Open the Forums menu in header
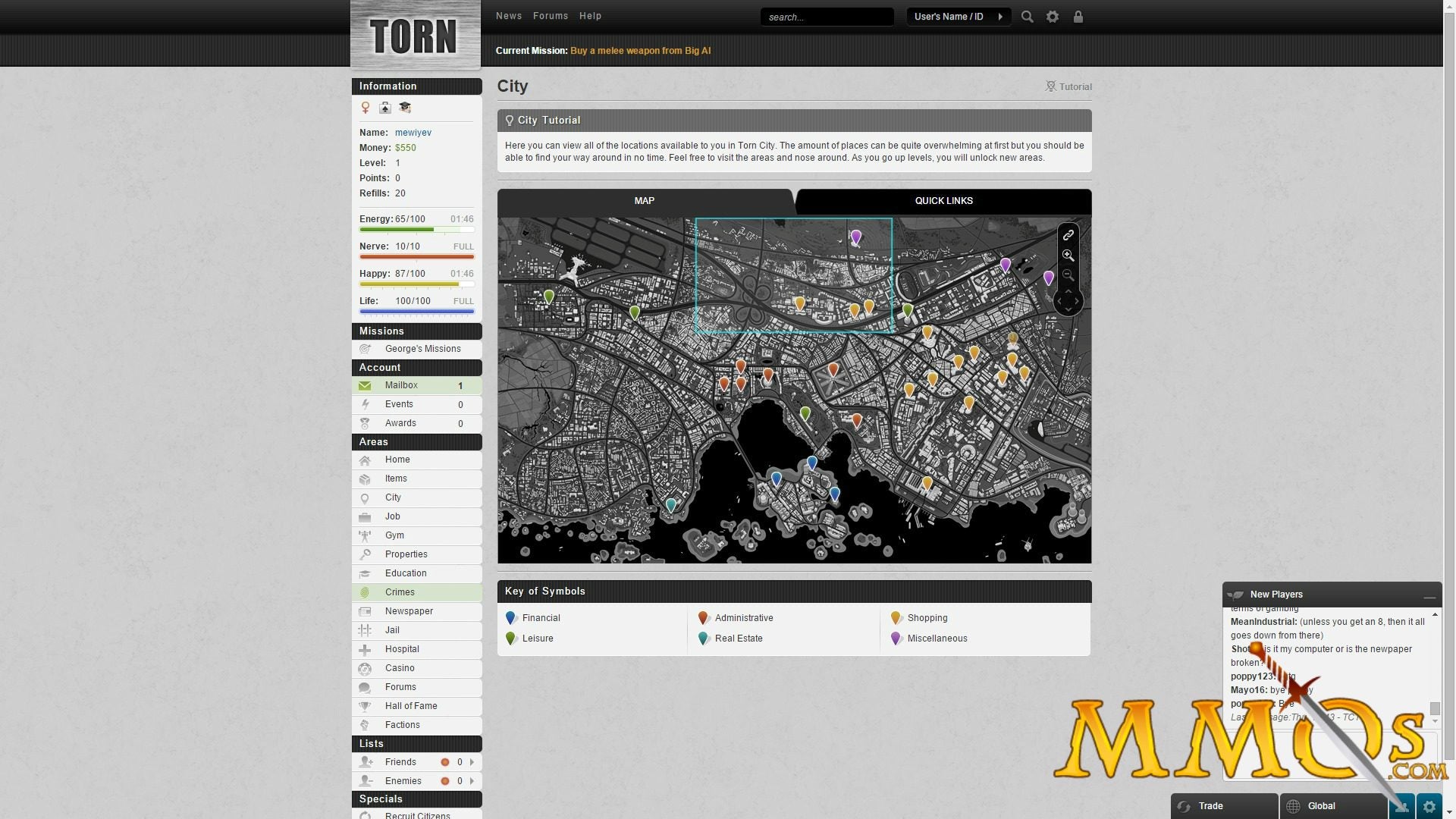This screenshot has height=819, width=1456. [550, 16]
